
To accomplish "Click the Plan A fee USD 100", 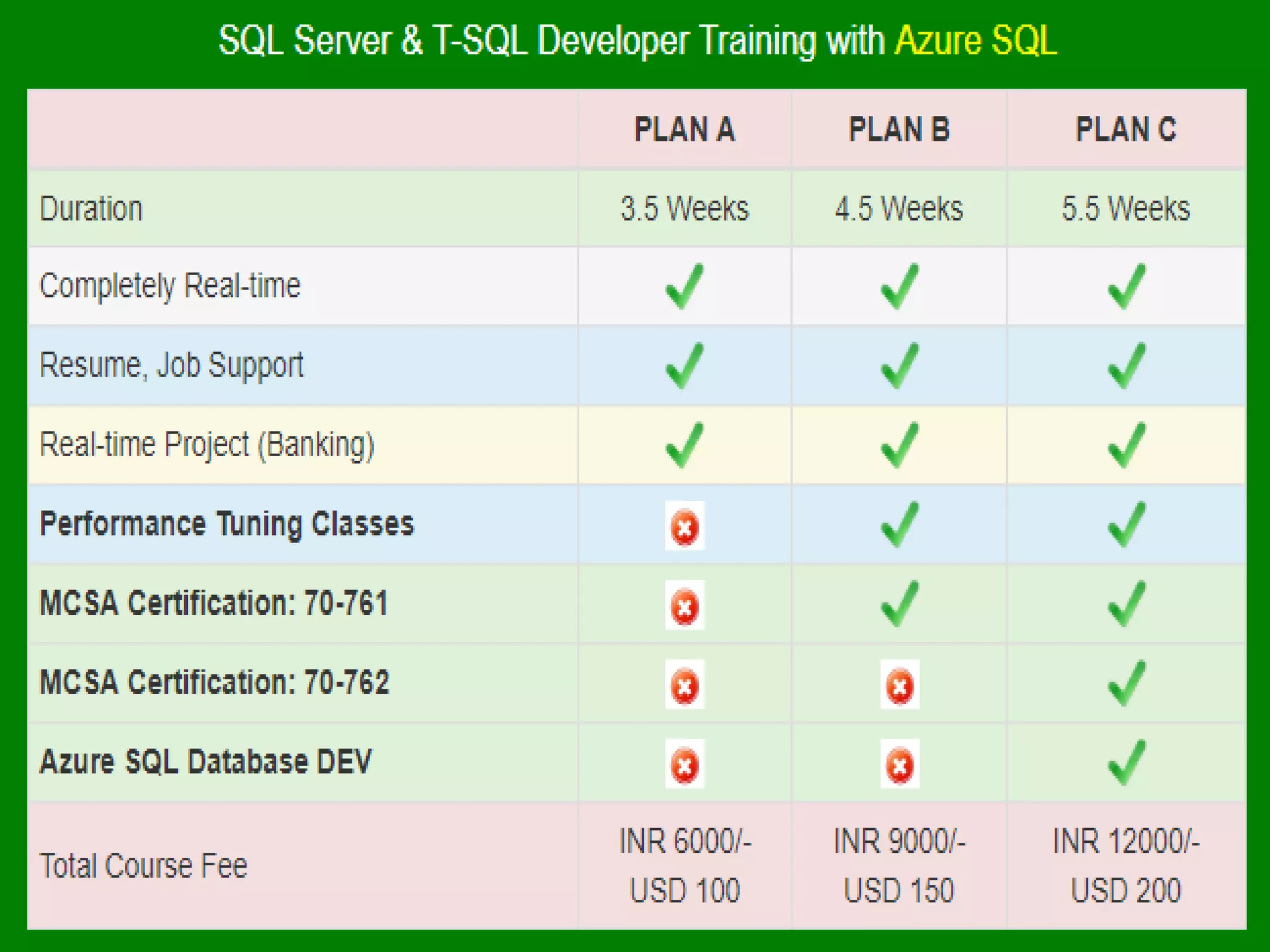I will [685, 891].
